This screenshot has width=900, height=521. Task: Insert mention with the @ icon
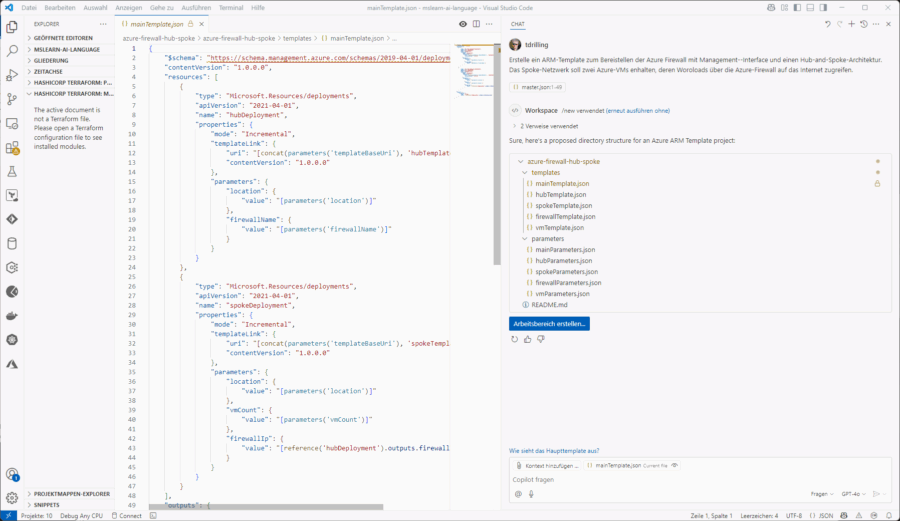point(518,493)
